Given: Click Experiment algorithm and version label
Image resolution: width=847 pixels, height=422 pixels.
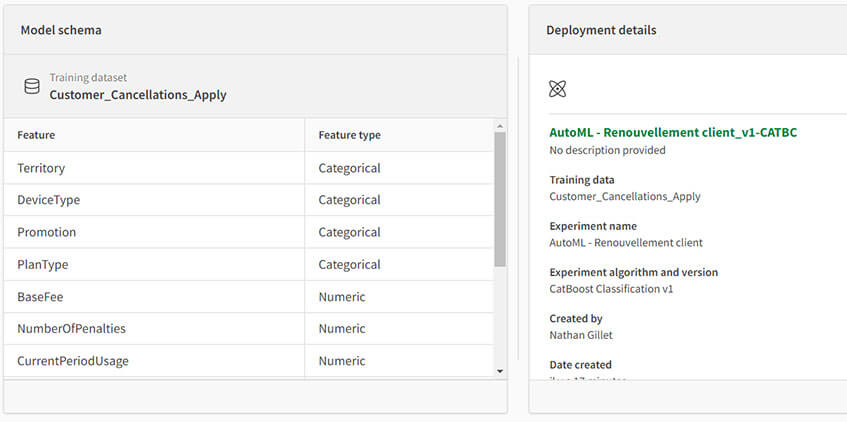Looking at the screenshot, I should tap(634, 272).
